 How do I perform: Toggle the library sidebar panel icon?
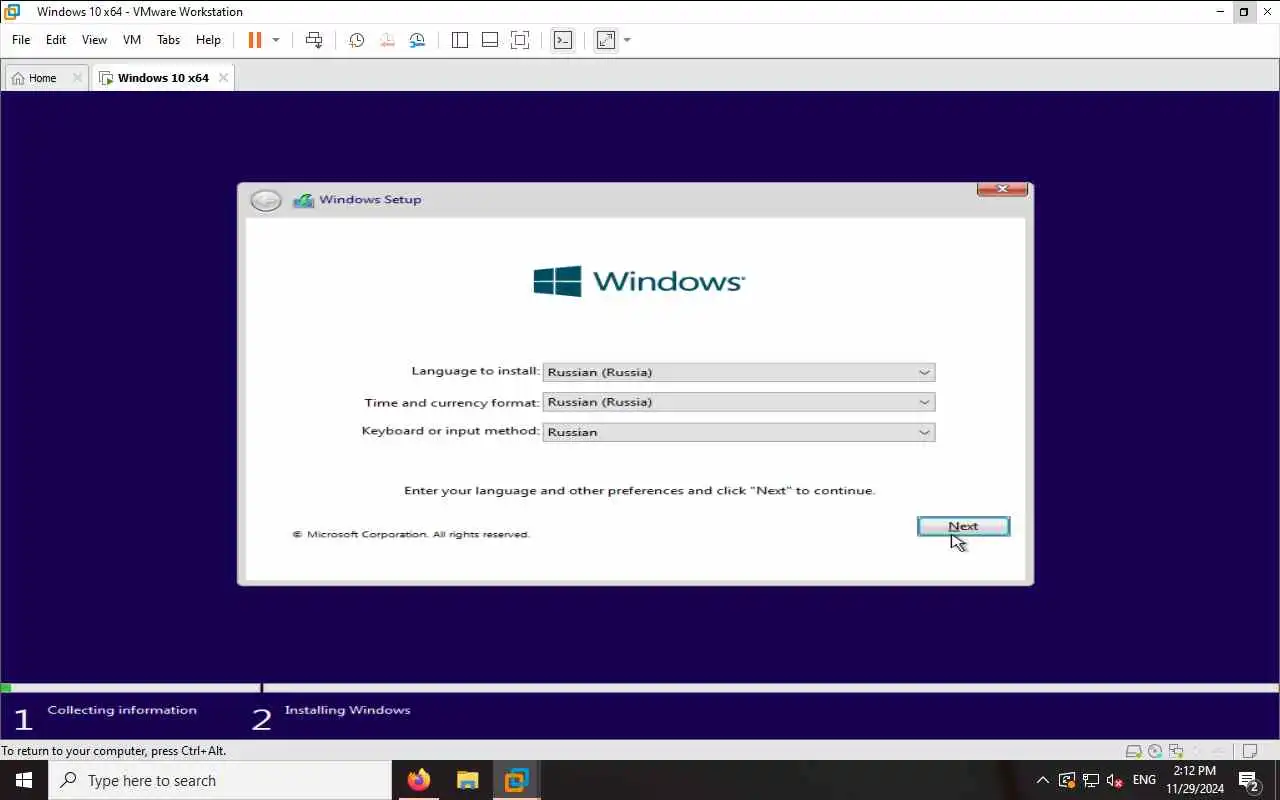(460, 40)
